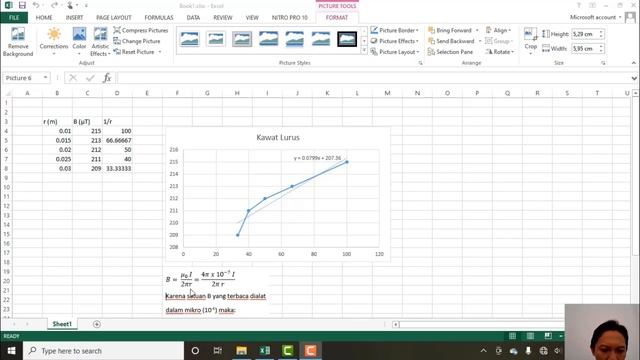Open the Color picture options
Viewport: 640px width, 360px height.
[79, 40]
